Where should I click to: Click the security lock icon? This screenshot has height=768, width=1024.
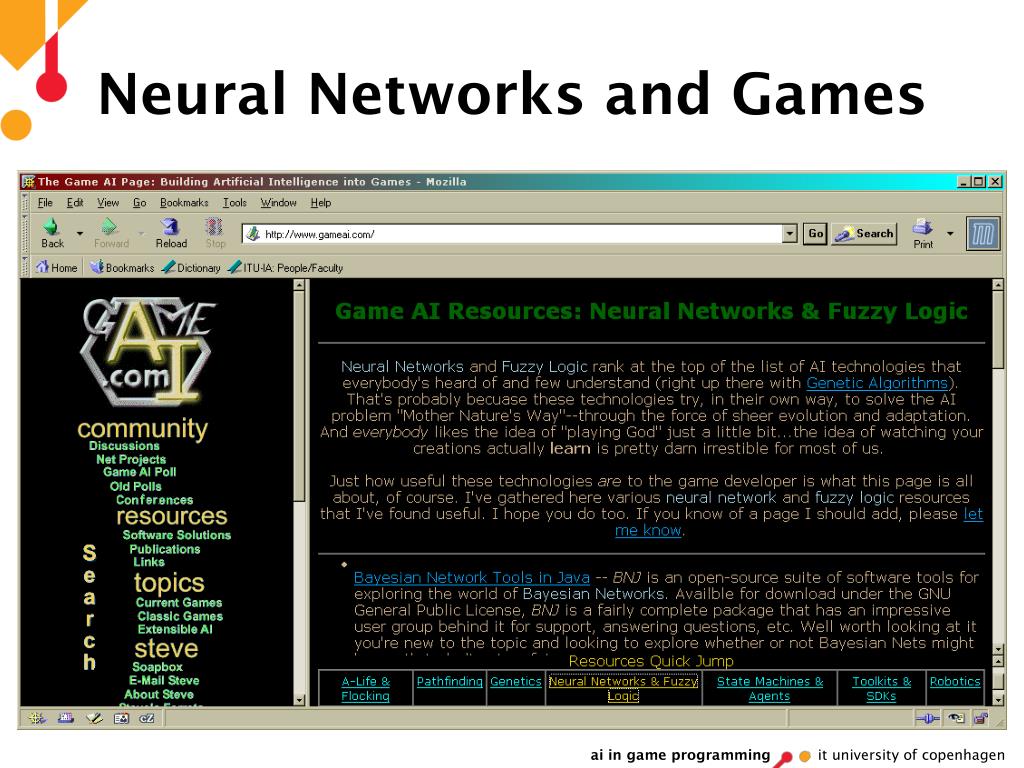point(981,719)
